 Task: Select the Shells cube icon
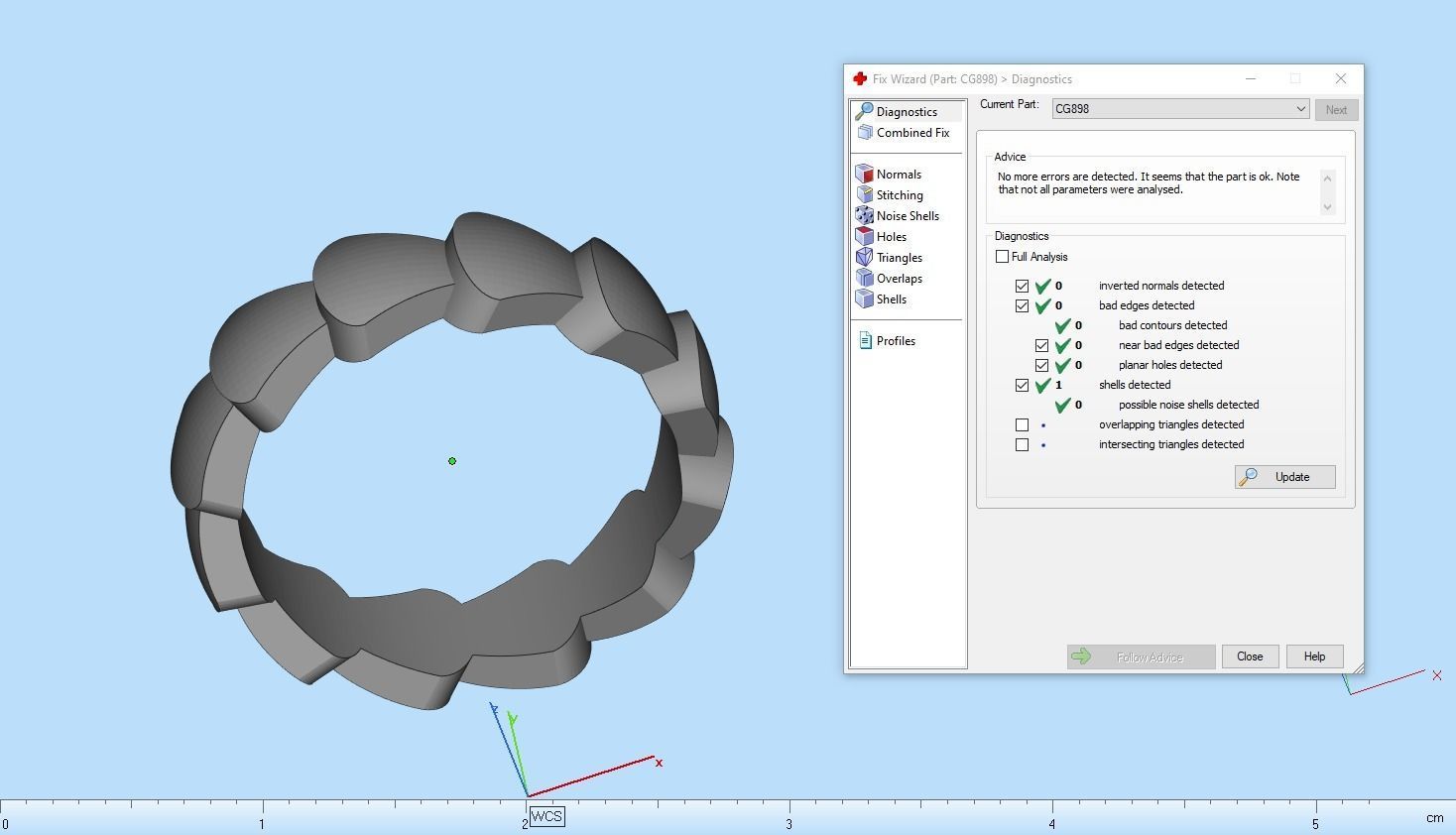coord(864,298)
